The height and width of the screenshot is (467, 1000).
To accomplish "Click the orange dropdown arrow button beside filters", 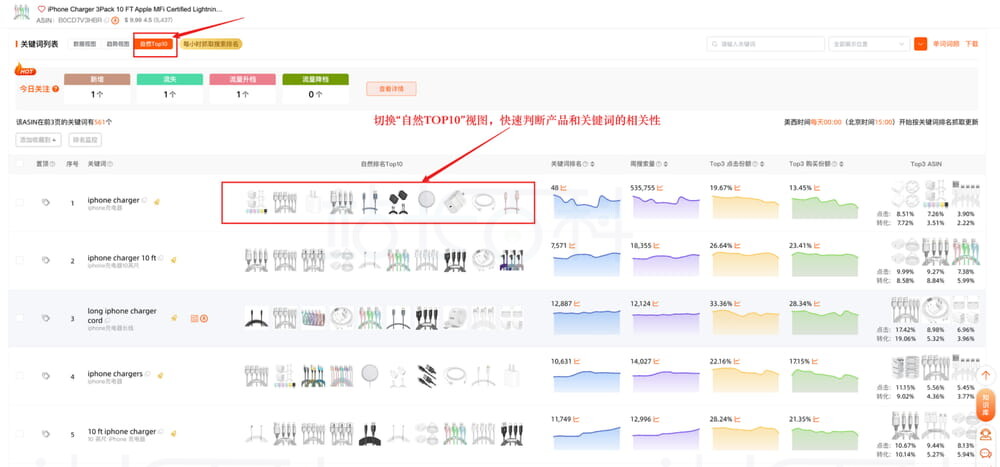I will click(x=920, y=44).
